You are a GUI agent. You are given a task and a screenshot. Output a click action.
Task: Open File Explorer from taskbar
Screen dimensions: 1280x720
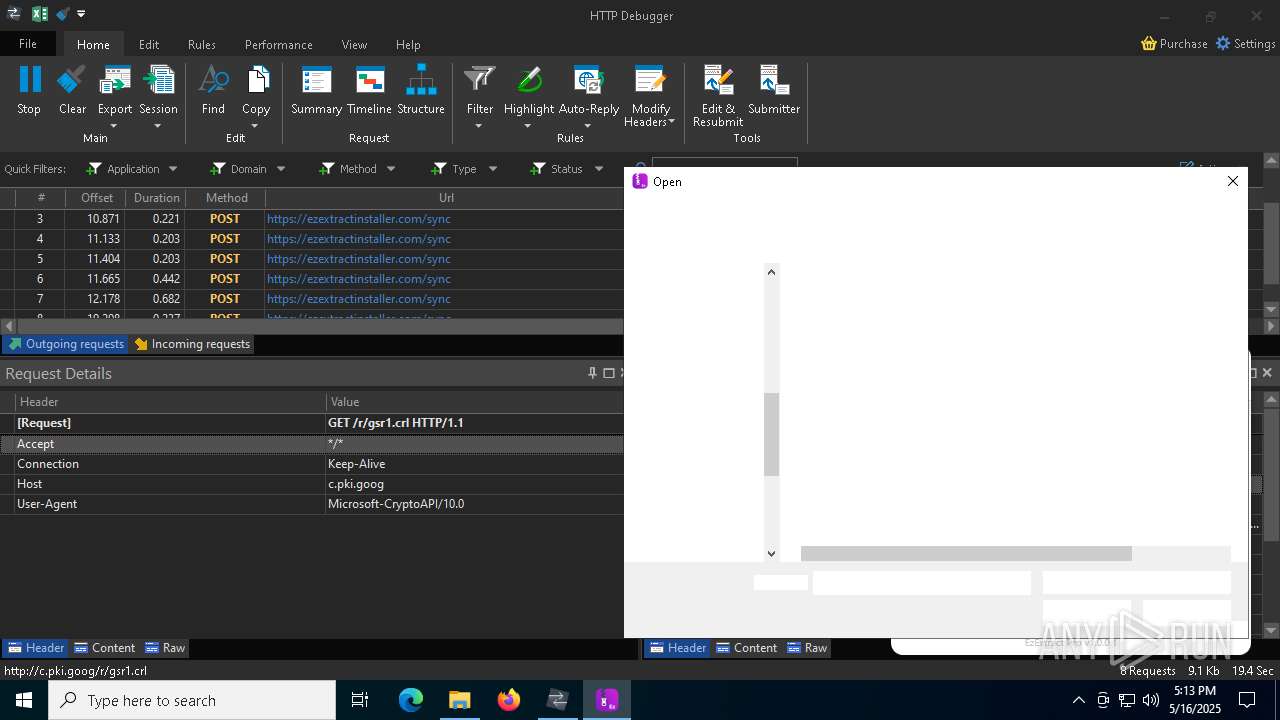pyautogui.click(x=460, y=700)
